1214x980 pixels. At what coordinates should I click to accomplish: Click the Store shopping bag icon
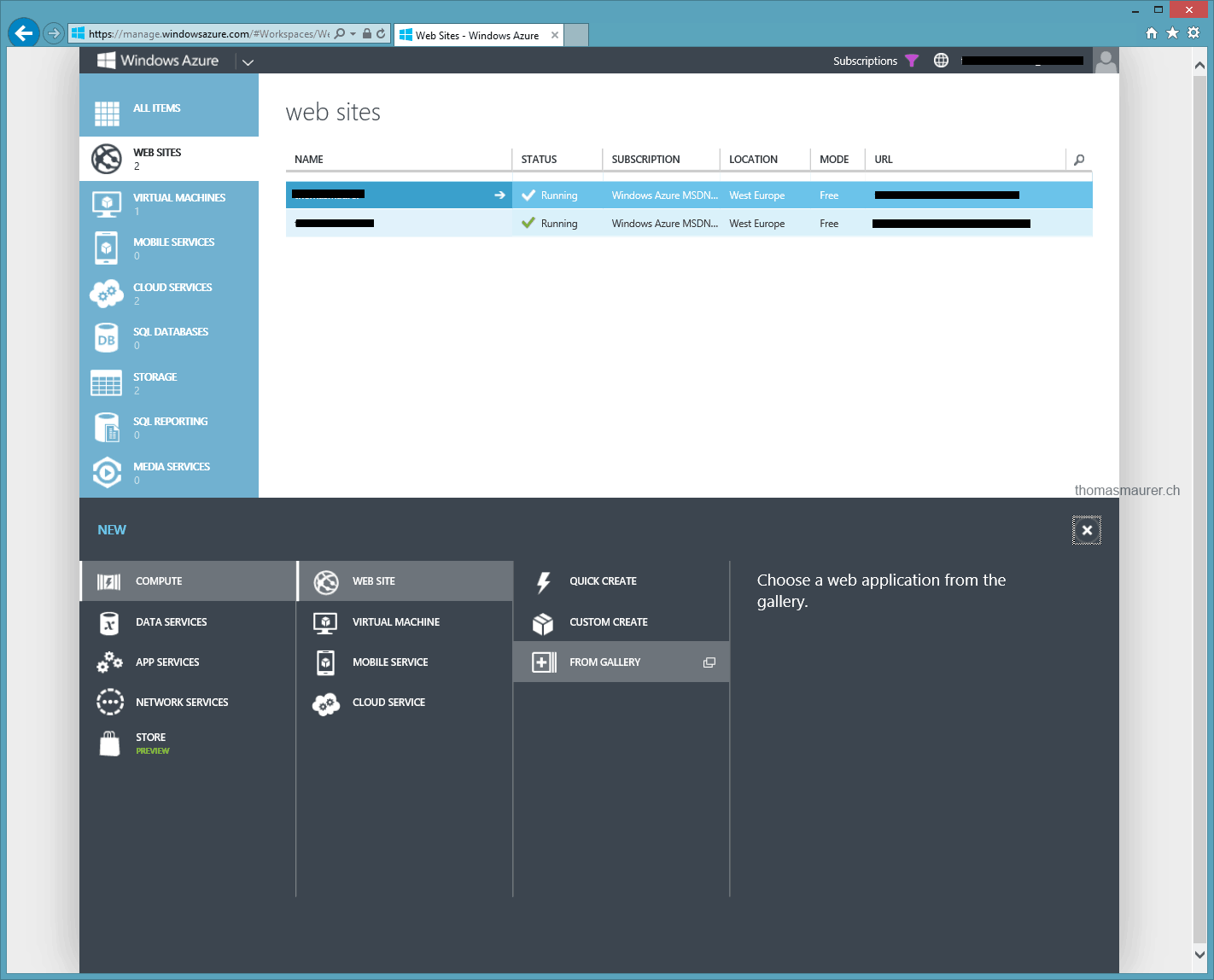(x=109, y=744)
